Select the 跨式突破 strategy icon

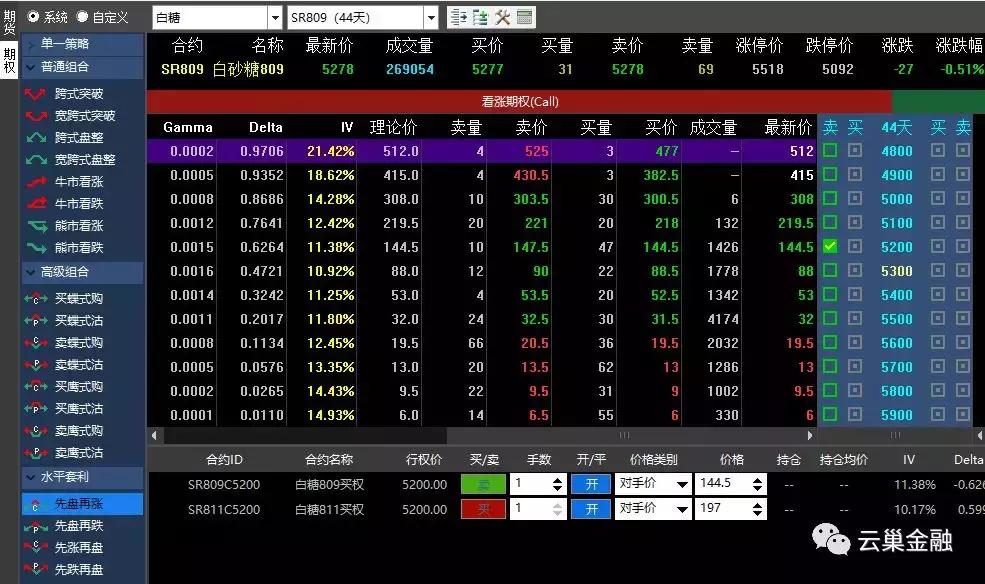click(x=35, y=94)
